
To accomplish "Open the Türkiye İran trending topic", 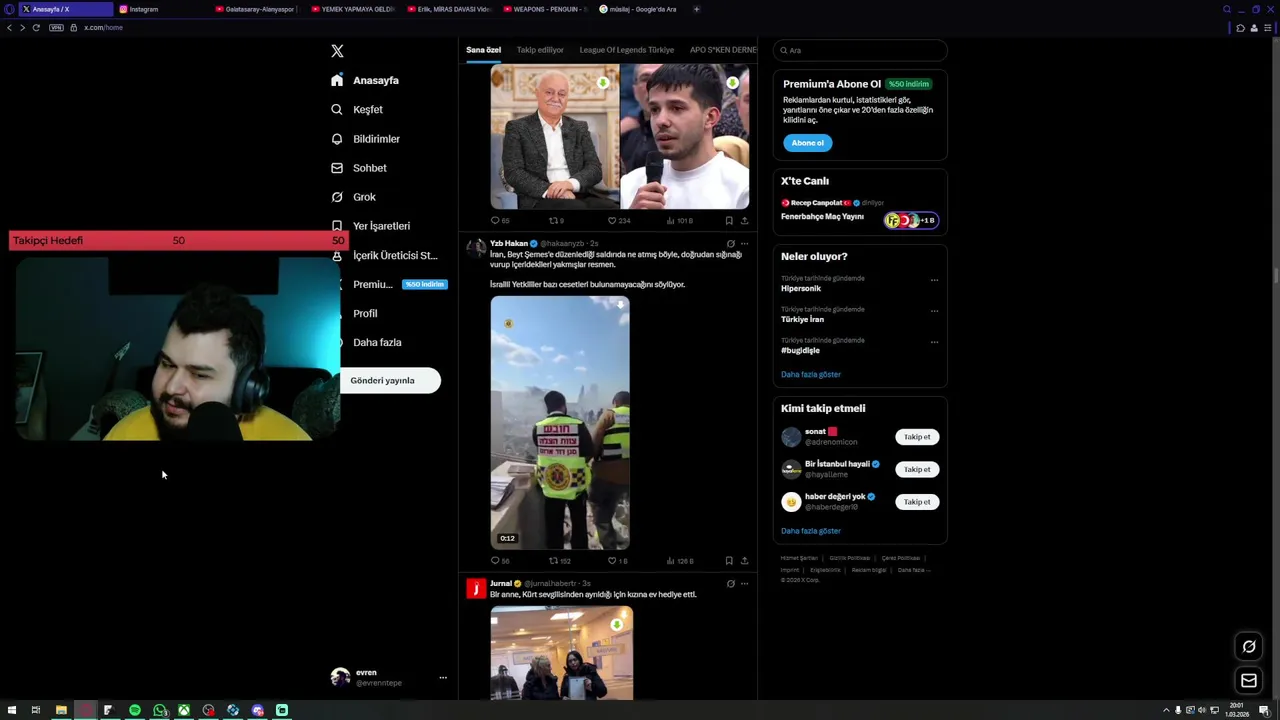I will click(802, 319).
